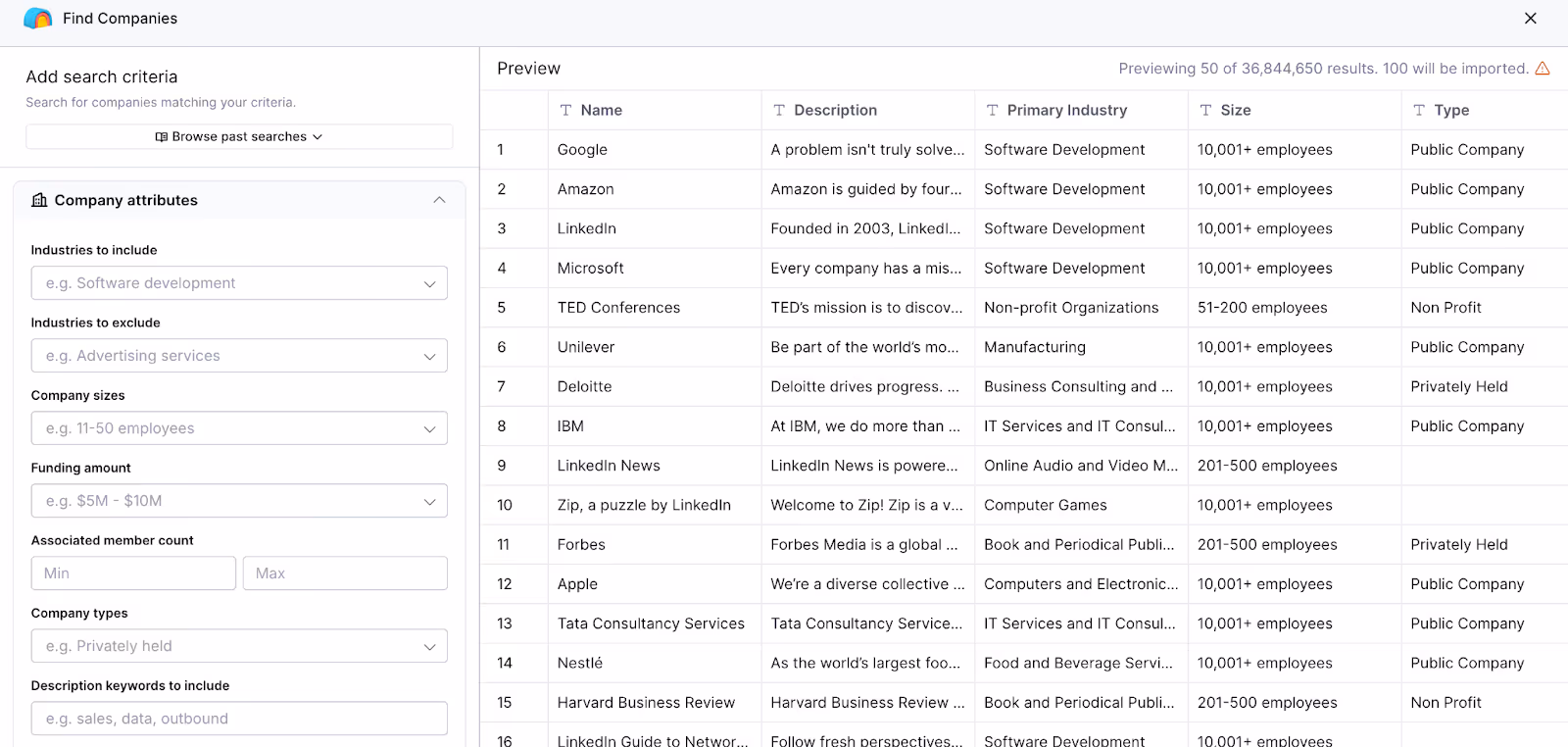
Task: Select the Amazon company name cell
Action: coord(655,189)
